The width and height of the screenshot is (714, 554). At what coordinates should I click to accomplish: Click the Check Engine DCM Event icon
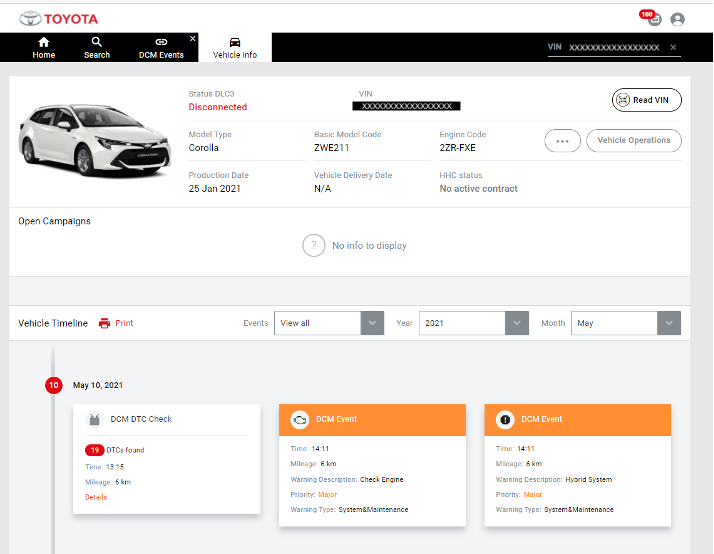point(300,419)
